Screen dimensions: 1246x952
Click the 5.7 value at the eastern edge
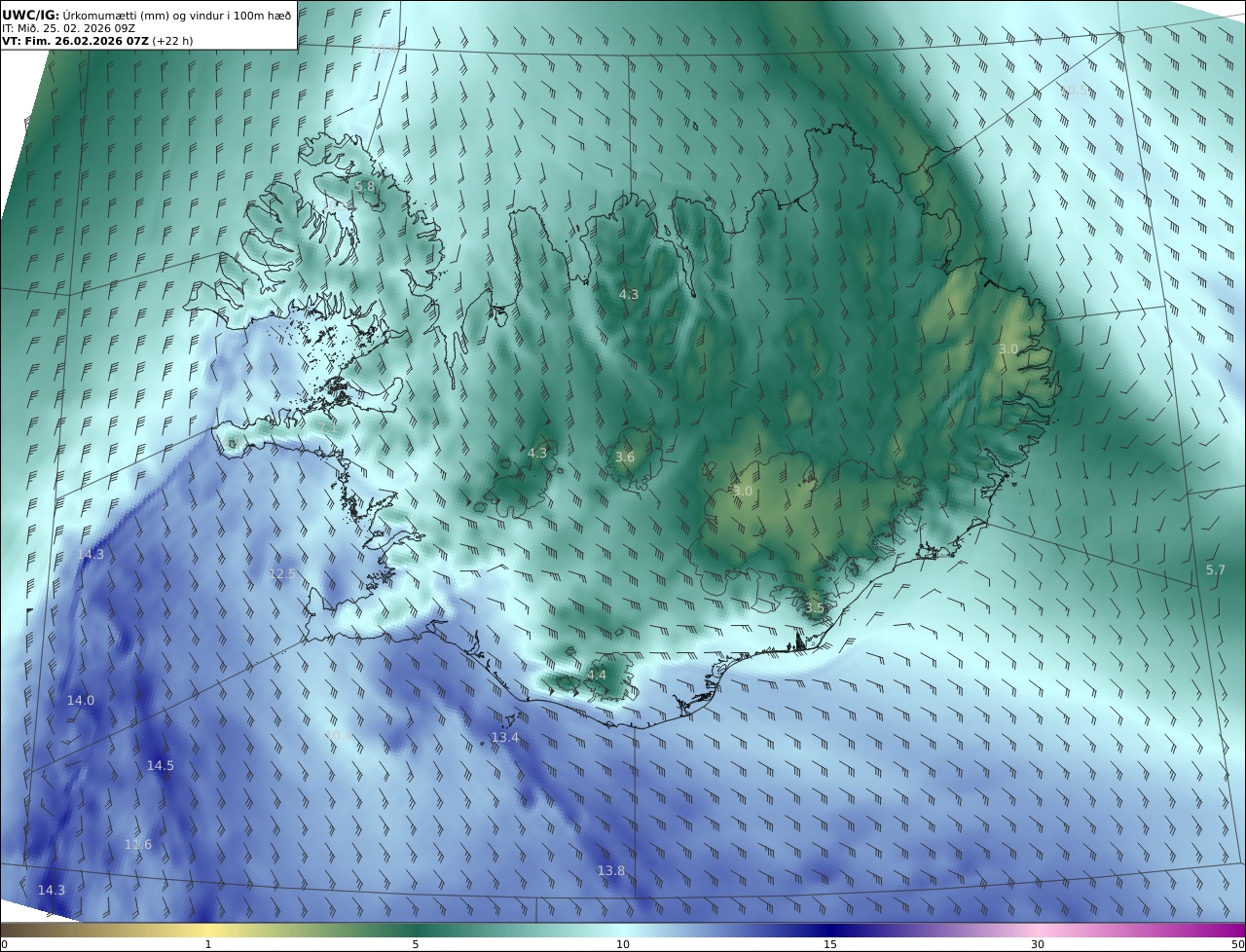click(1216, 569)
